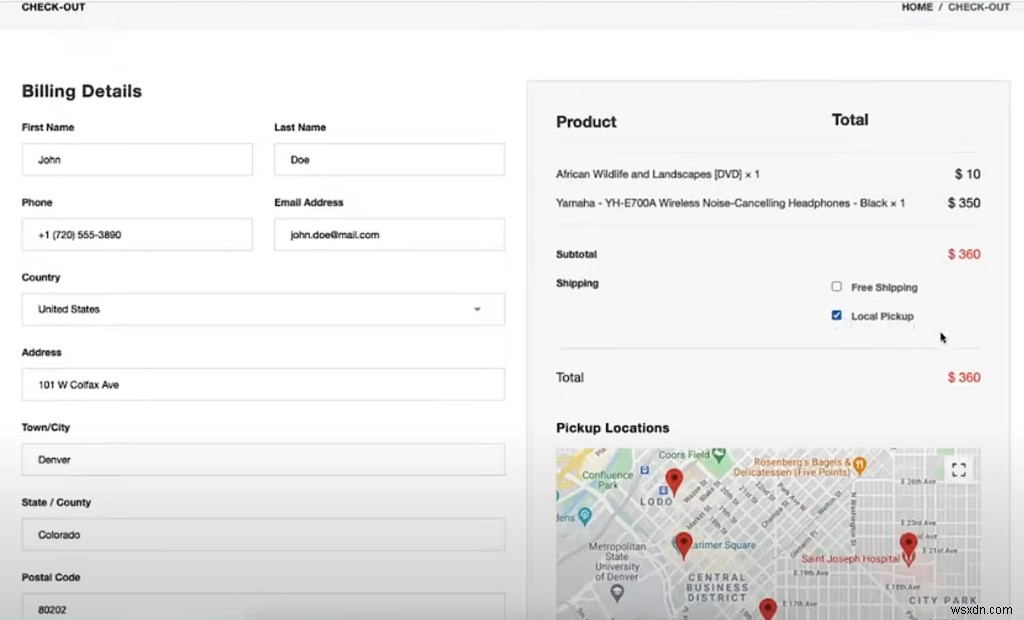Focus the Phone number input
The height and width of the screenshot is (620, 1024).
137,235
